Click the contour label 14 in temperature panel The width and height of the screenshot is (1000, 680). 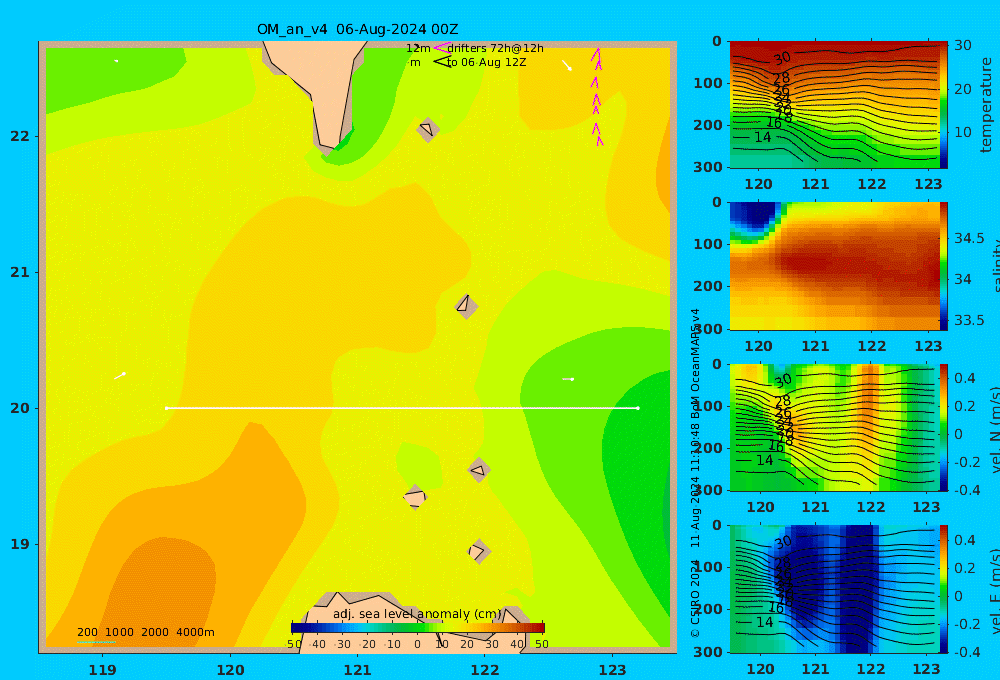point(763,137)
